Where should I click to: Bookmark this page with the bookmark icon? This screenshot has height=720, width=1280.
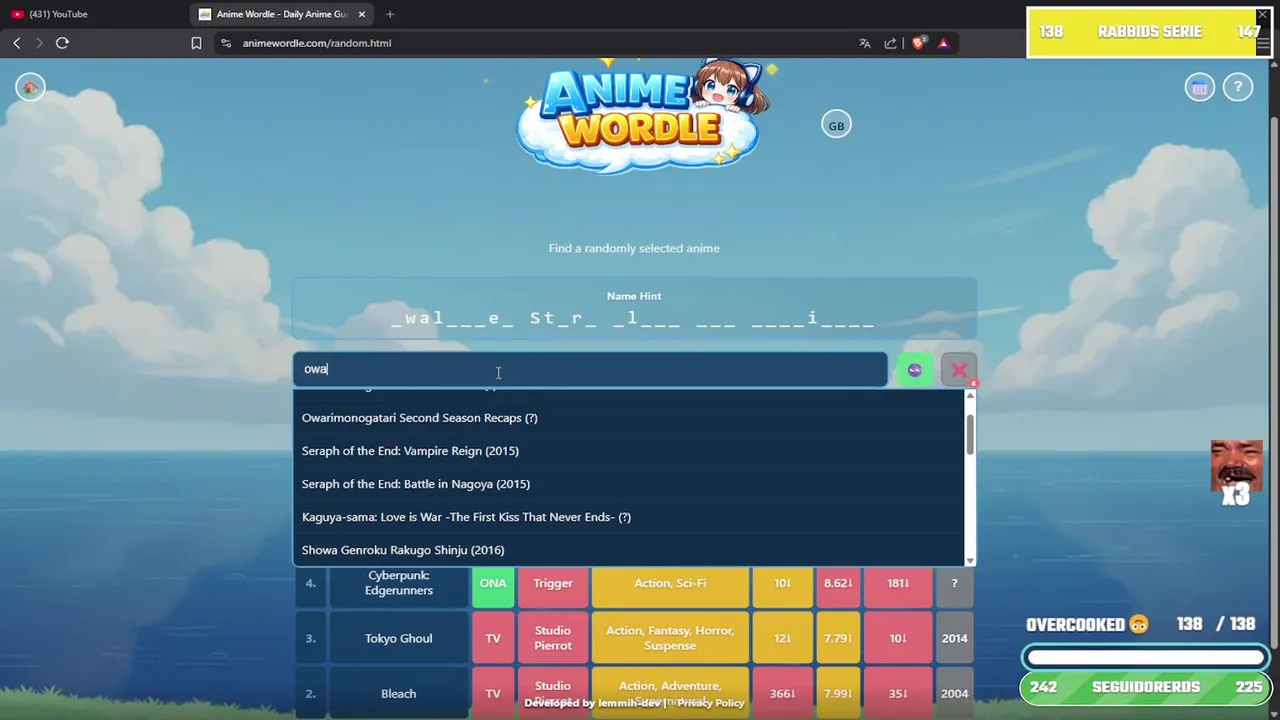[x=196, y=43]
